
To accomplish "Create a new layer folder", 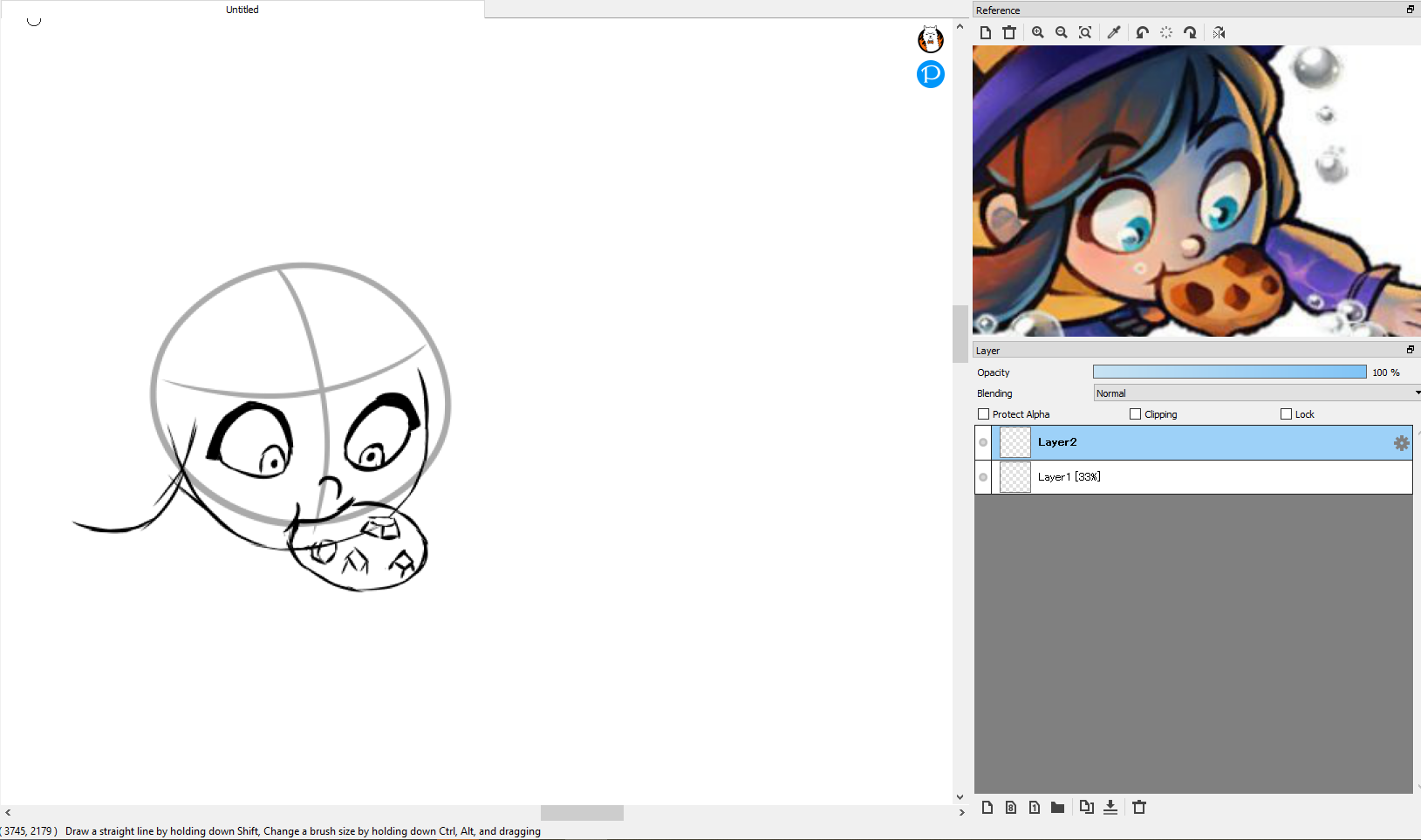I will pyautogui.click(x=1058, y=808).
